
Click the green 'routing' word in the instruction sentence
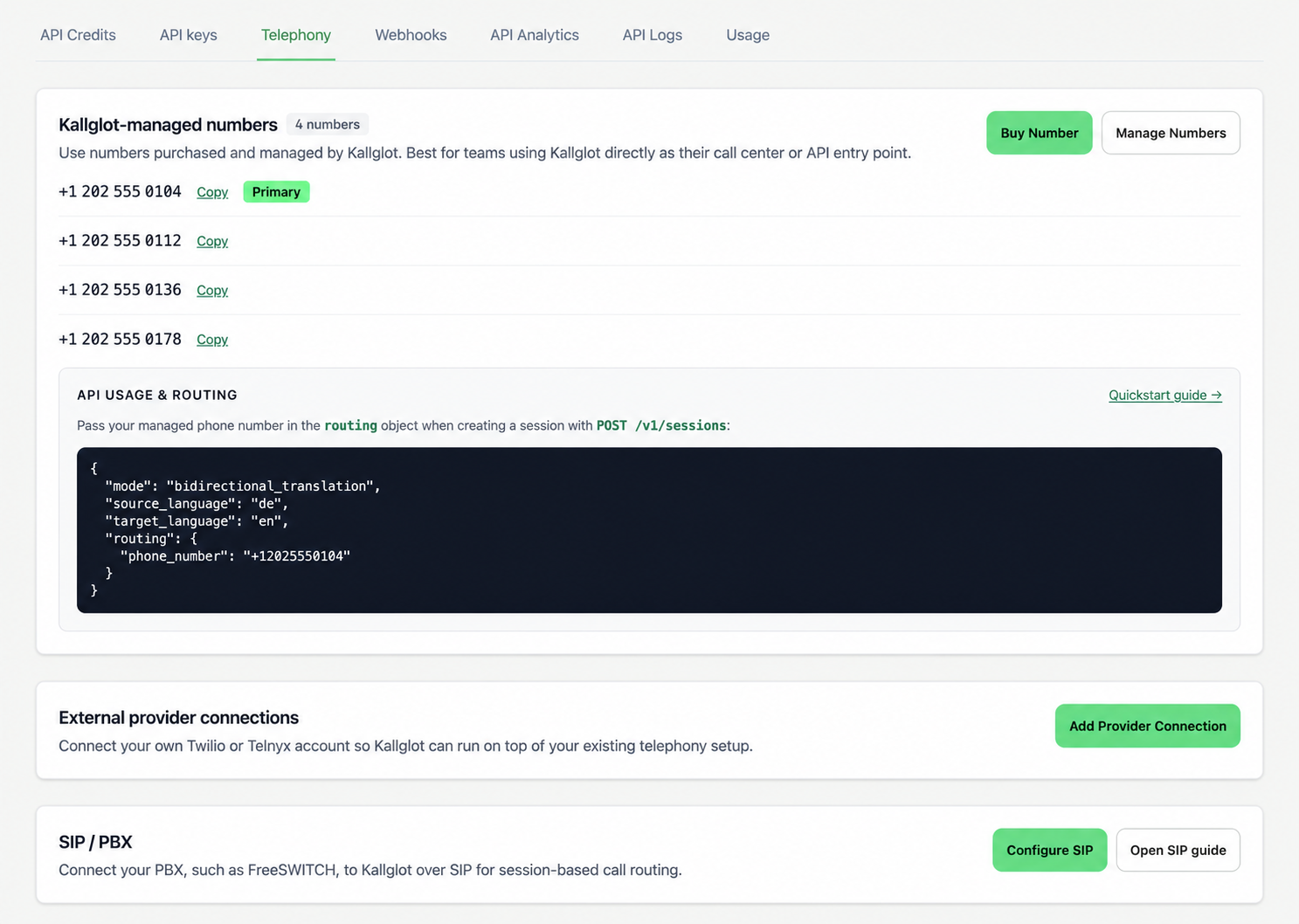click(350, 425)
